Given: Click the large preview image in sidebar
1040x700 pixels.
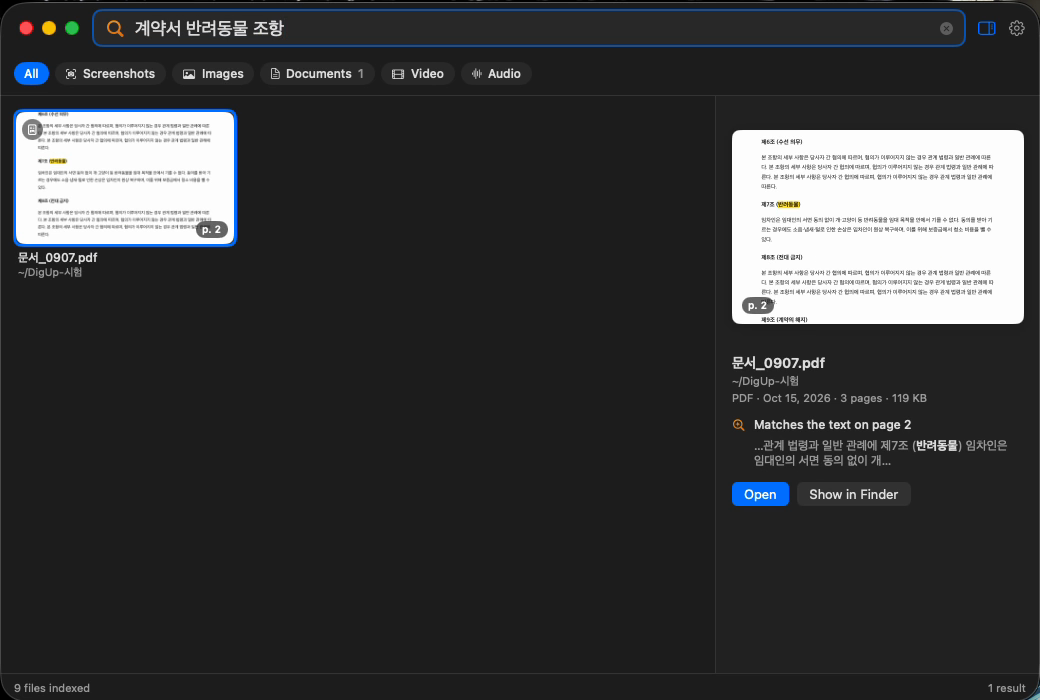Looking at the screenshot, I should (x=878, y=227).
